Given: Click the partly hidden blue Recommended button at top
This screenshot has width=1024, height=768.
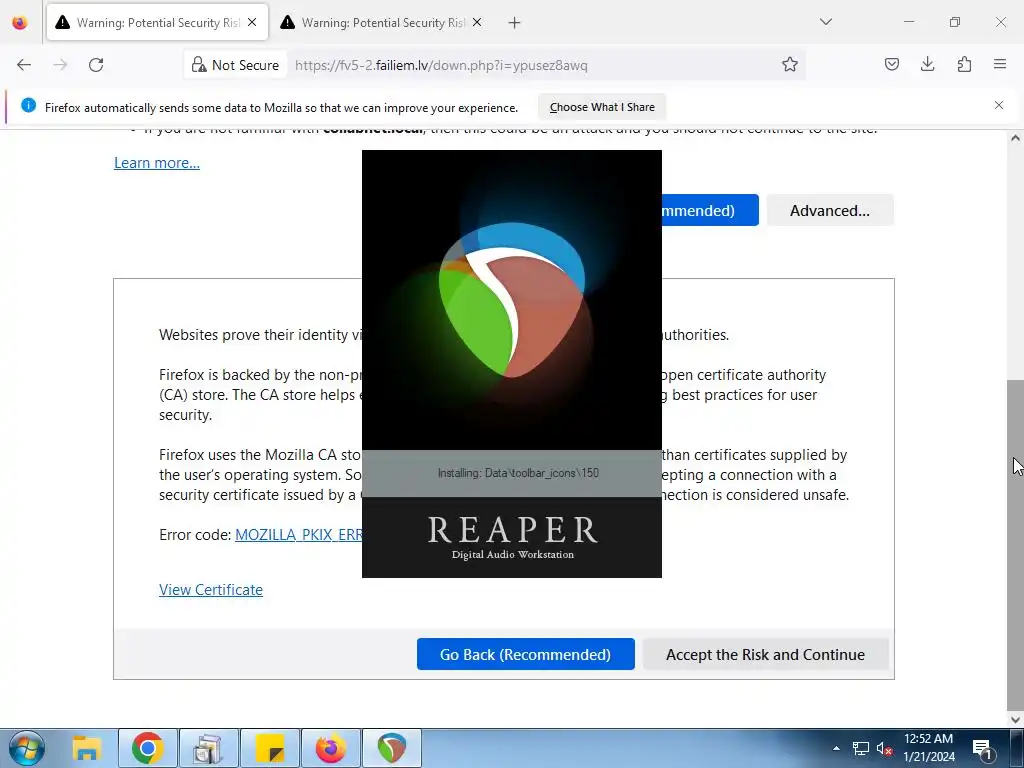Looking at the screenshot, I should [x=710, y=210].
